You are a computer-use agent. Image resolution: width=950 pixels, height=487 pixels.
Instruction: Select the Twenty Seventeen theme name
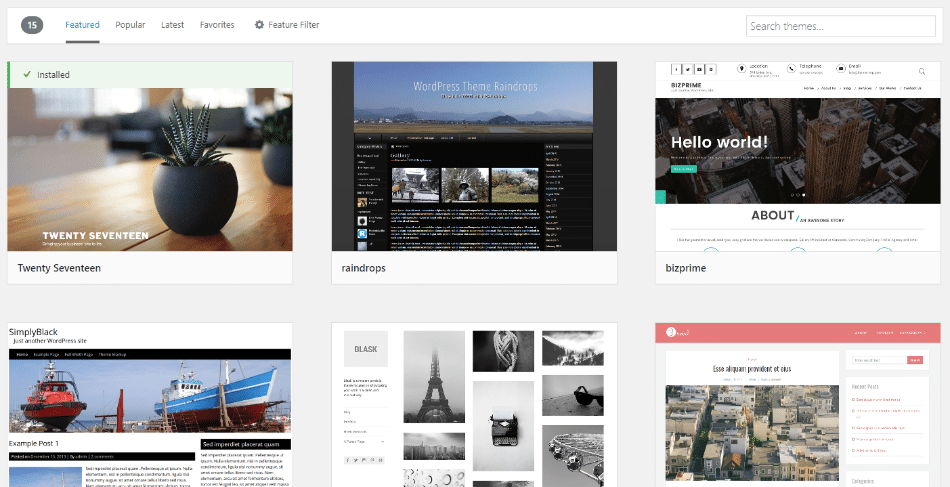click(60, 268)
